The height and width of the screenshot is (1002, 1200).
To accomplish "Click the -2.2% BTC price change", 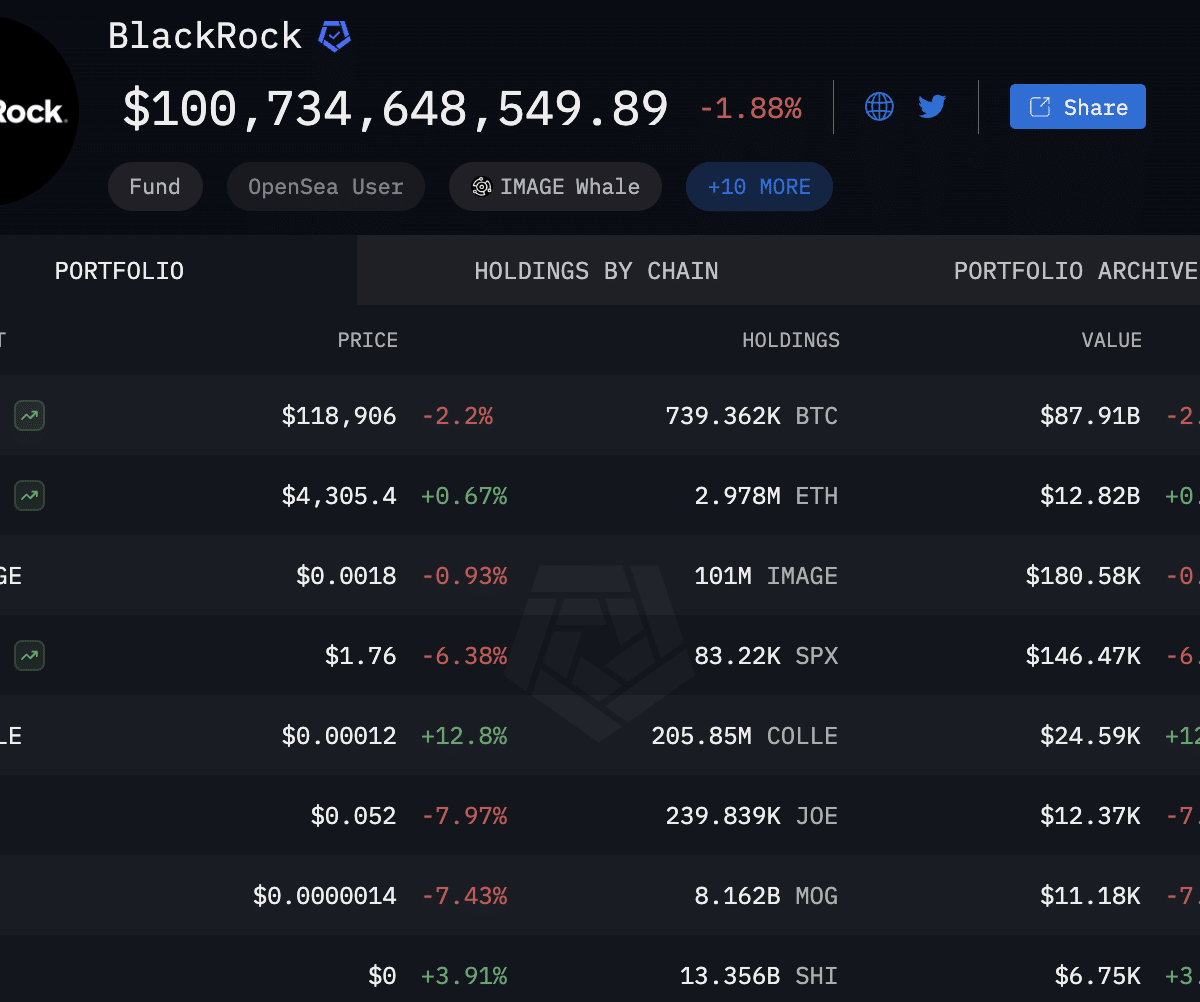I will tap(457, 416).
